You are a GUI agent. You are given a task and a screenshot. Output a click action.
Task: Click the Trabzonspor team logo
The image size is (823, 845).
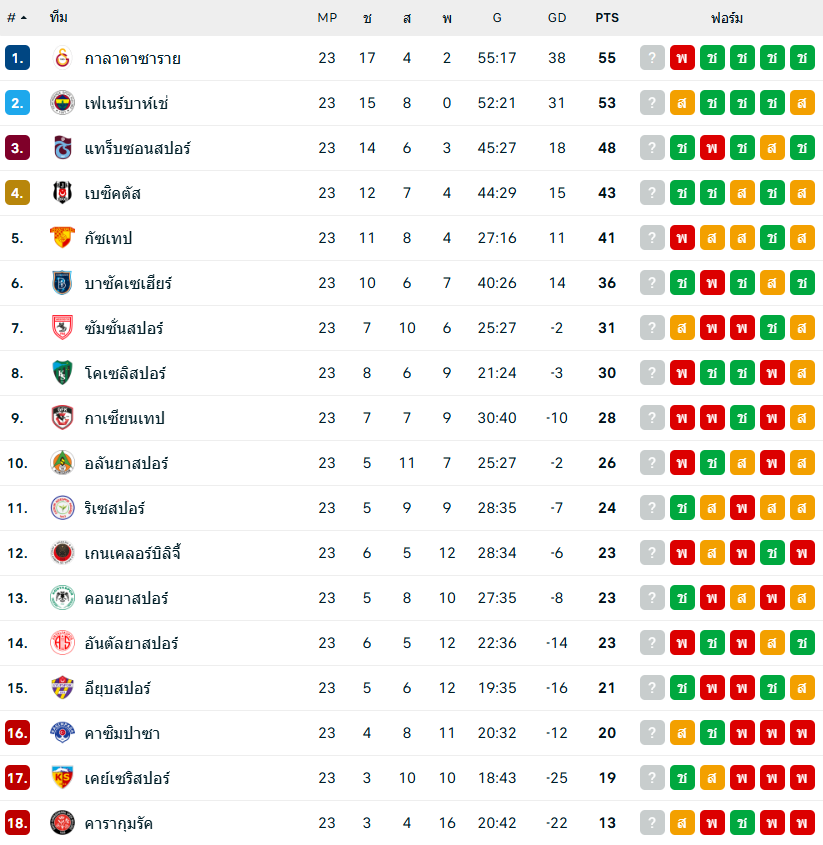[62, 148]
